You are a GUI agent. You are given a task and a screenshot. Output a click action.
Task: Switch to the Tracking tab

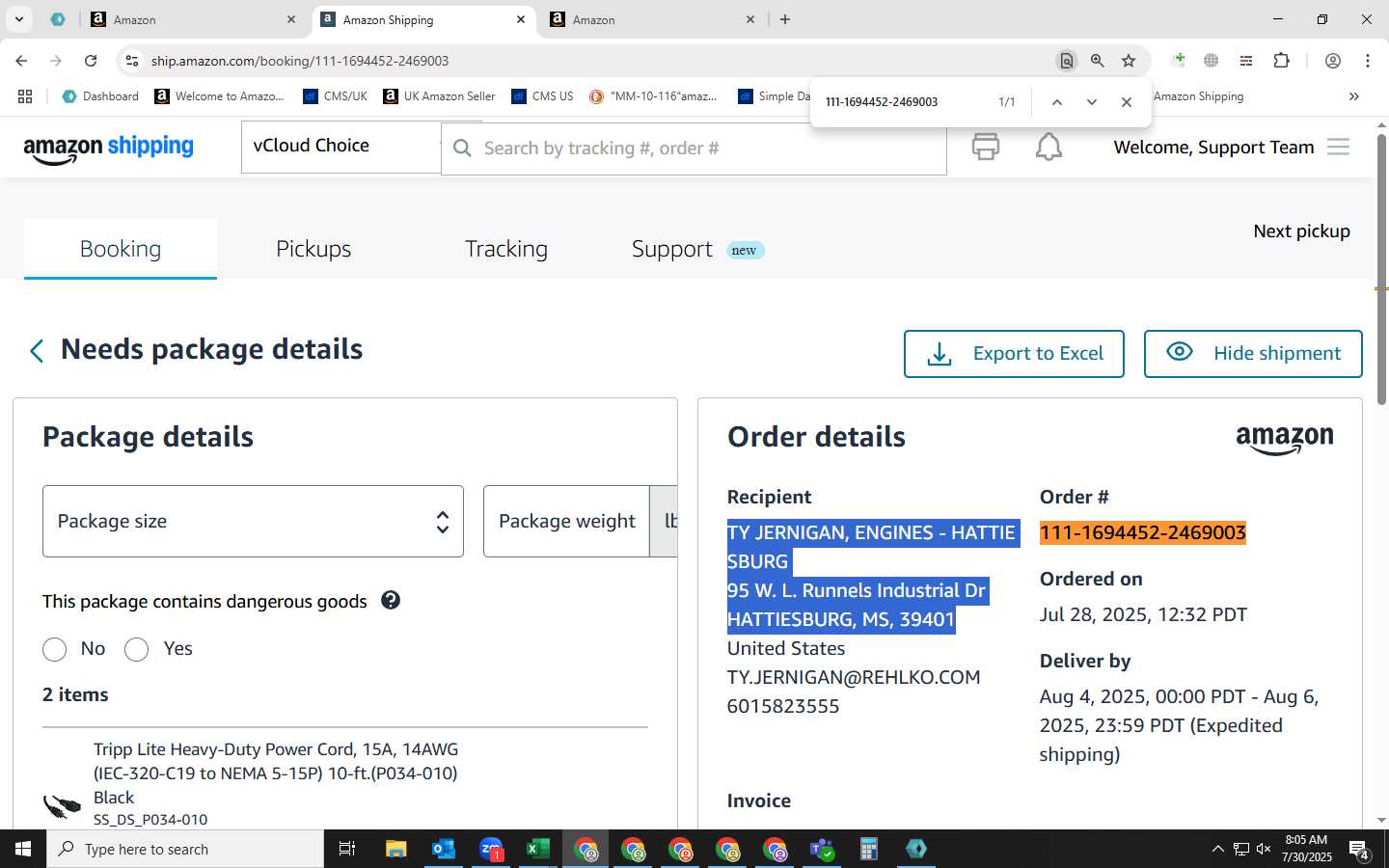506,249
